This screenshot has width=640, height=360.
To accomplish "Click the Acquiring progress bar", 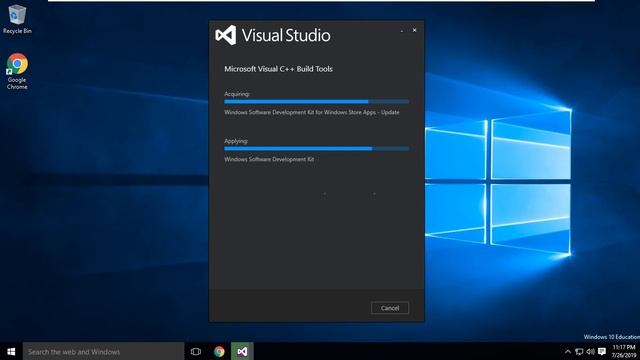I will coord(316,102).
